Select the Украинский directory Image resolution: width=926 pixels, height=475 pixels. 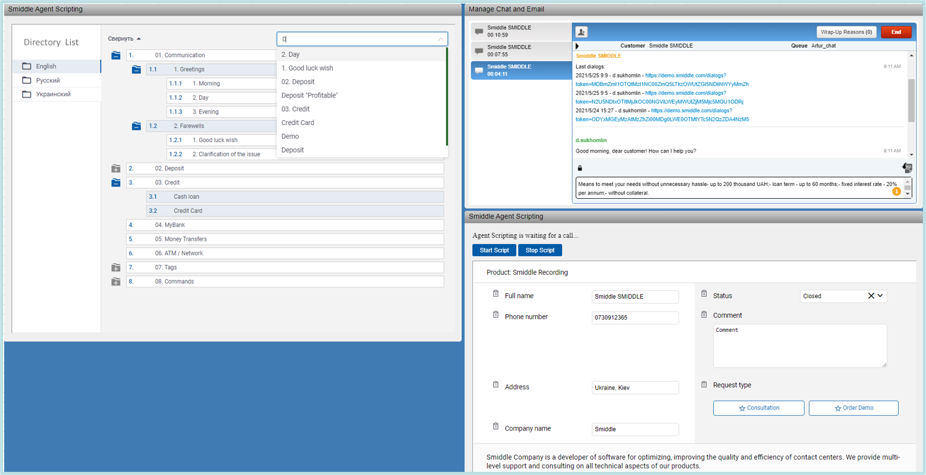click(x=57, y=95)
